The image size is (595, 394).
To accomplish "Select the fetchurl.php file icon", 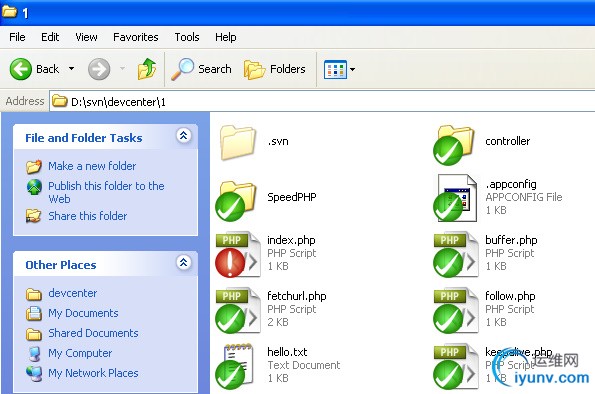I will pyautogui.click(x=238, y=310).
